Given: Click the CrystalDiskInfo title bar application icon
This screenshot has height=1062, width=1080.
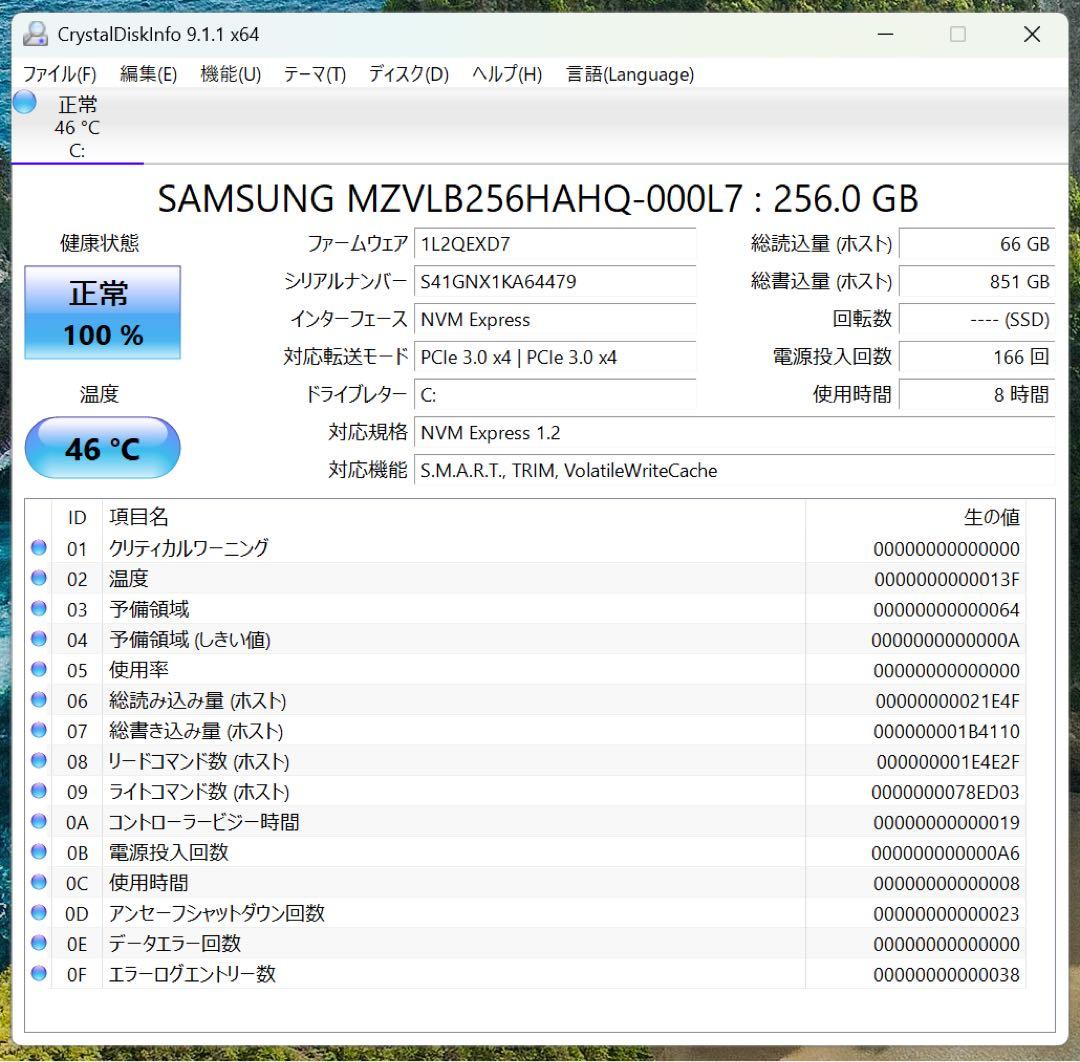Looking at the screenshot, I should (x=36, y=33).
